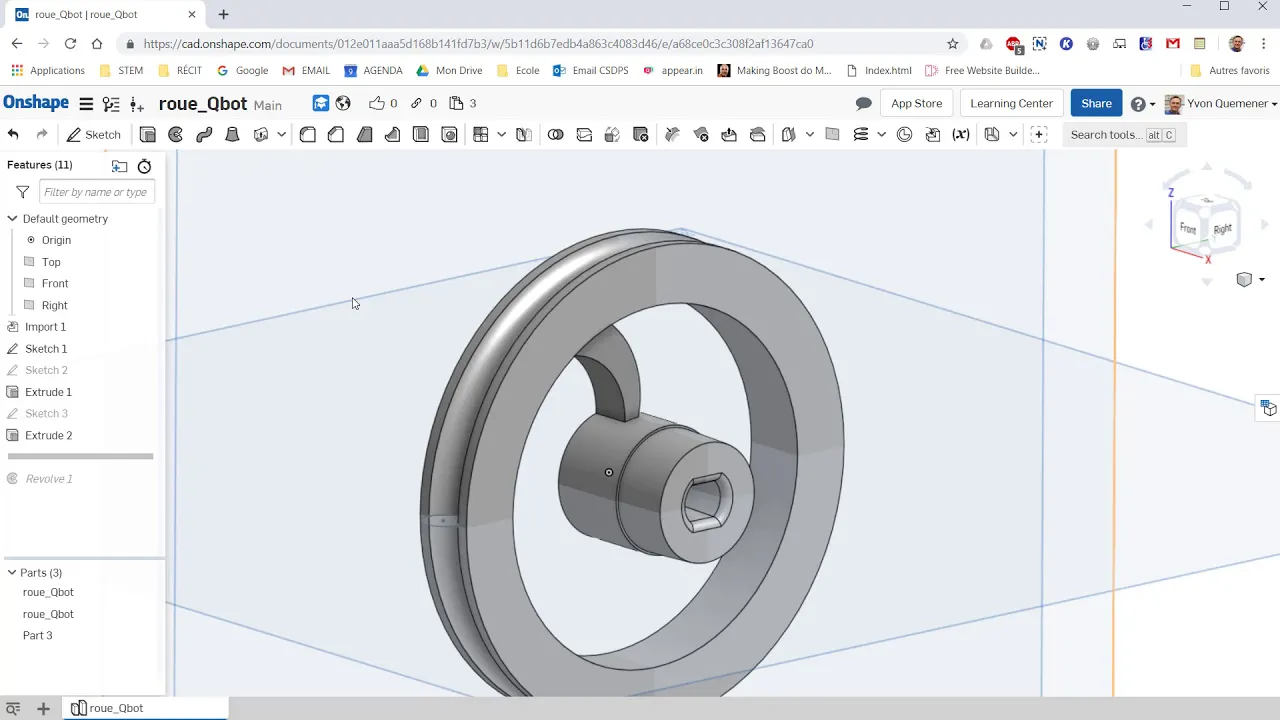Click the Main branch label
This screenshot has height=720, width=1280.
pyautogui.click(x=268, y=105)
